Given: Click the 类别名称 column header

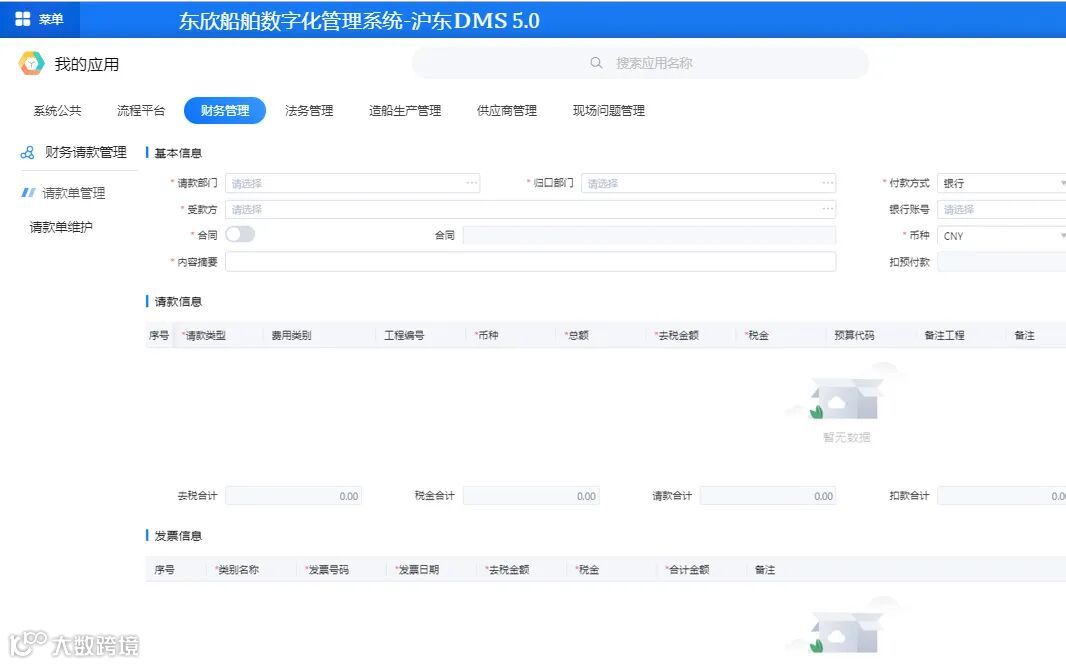Looking at the screenshot, I should click(238, 570).
